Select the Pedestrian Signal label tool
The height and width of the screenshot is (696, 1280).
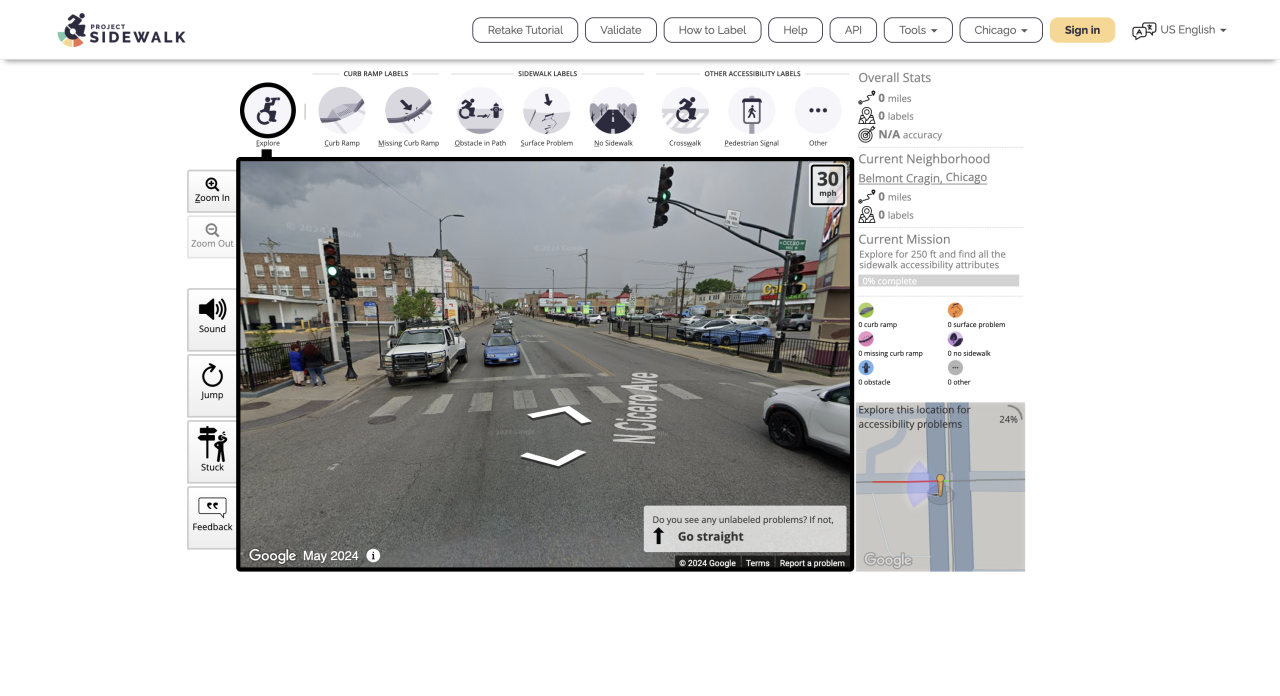click(x=752, y=111)
